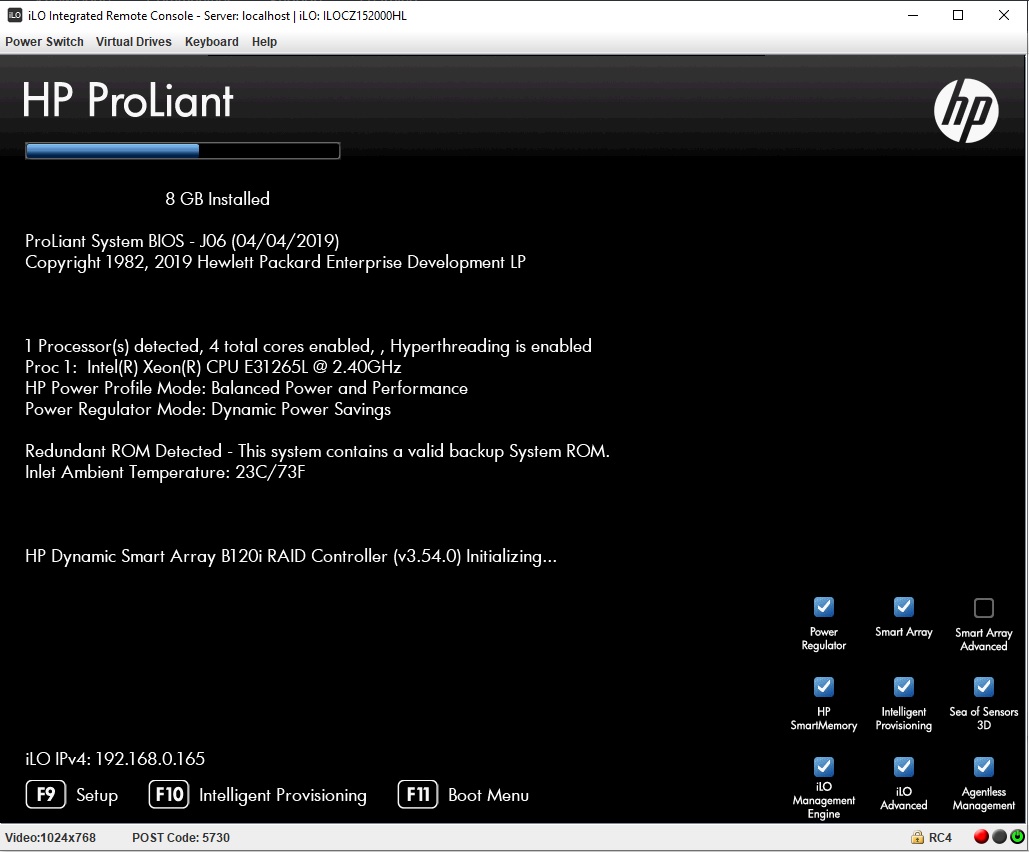Expand the Keyboard menu
This screenshot has height=852, width=1029.
click(211, 42)
